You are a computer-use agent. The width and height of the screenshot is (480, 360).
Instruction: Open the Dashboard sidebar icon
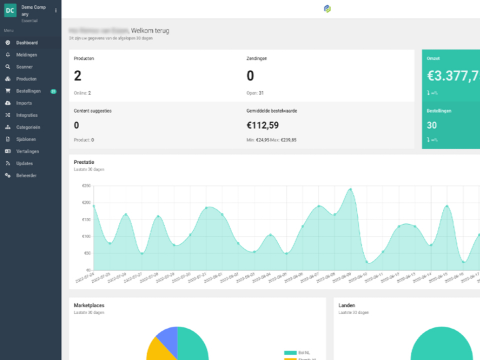coord(8,43)
